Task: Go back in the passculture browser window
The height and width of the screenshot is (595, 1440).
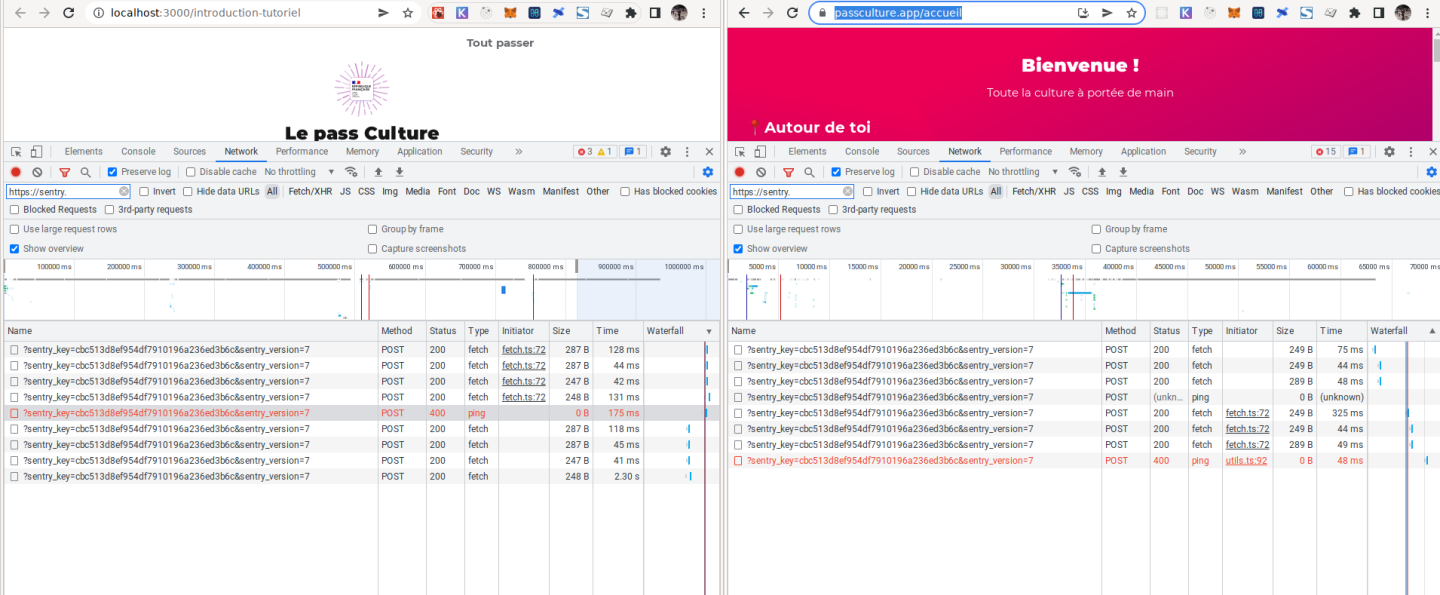Action: tap(743, 13)
